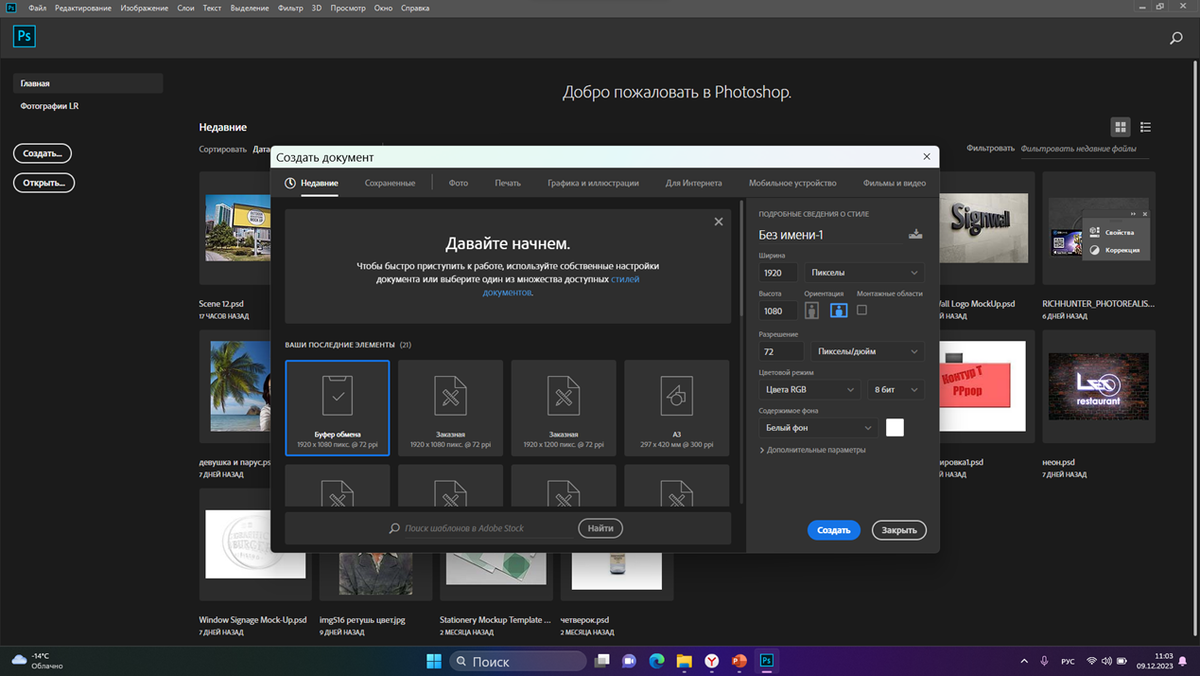Screen dimensions: 1200x676
Task: Click the microphone tray icon
Action: [x=1045, y=661]
